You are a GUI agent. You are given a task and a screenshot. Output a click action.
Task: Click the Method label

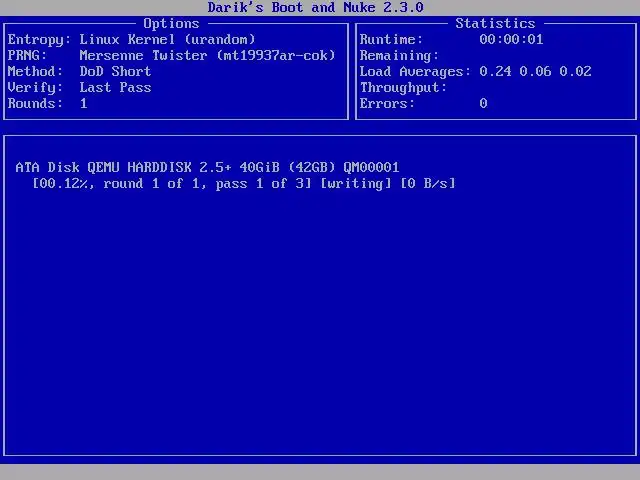35,71
